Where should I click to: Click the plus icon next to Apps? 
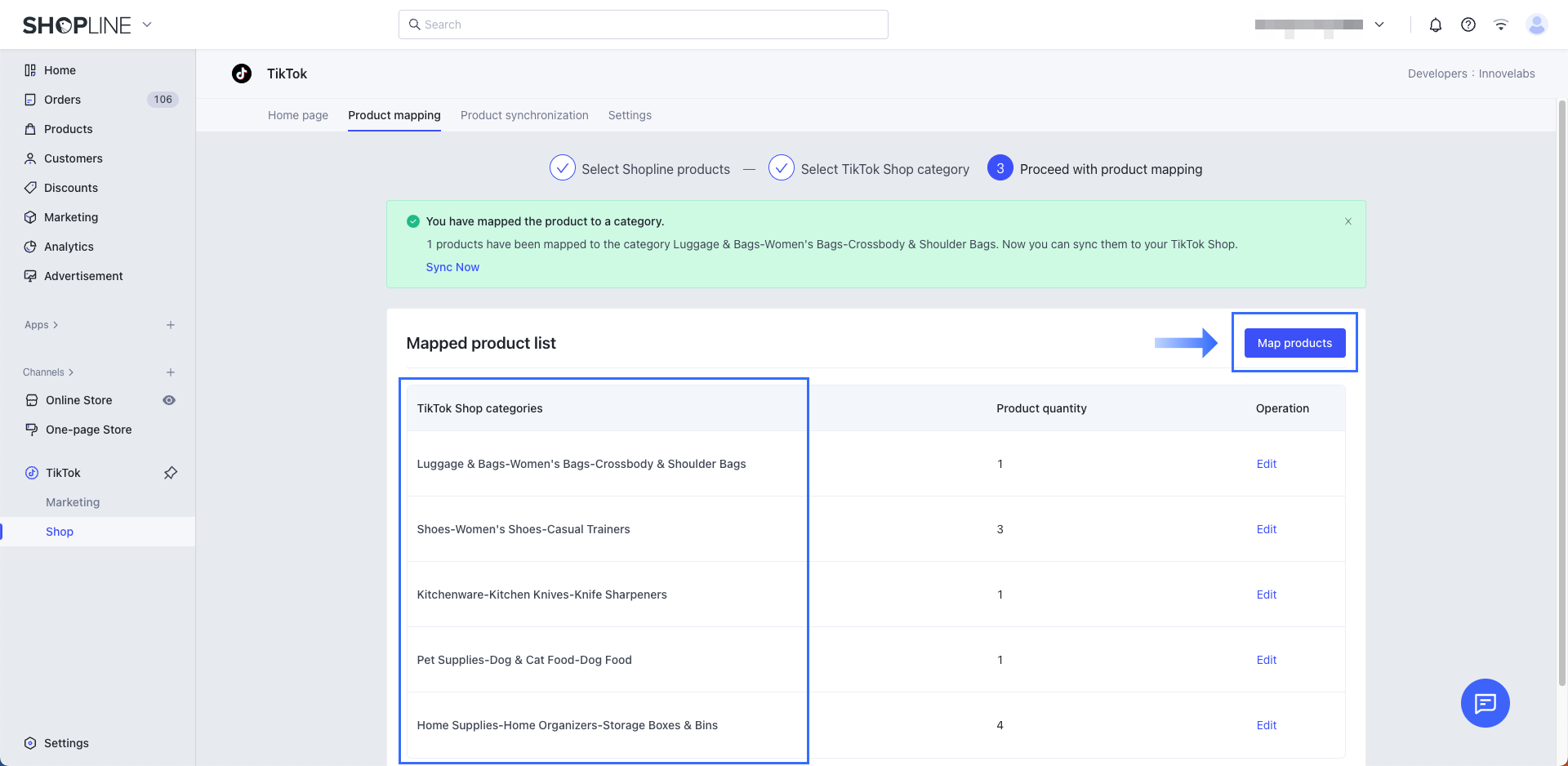pyautogui.click(x=171, y=325)
